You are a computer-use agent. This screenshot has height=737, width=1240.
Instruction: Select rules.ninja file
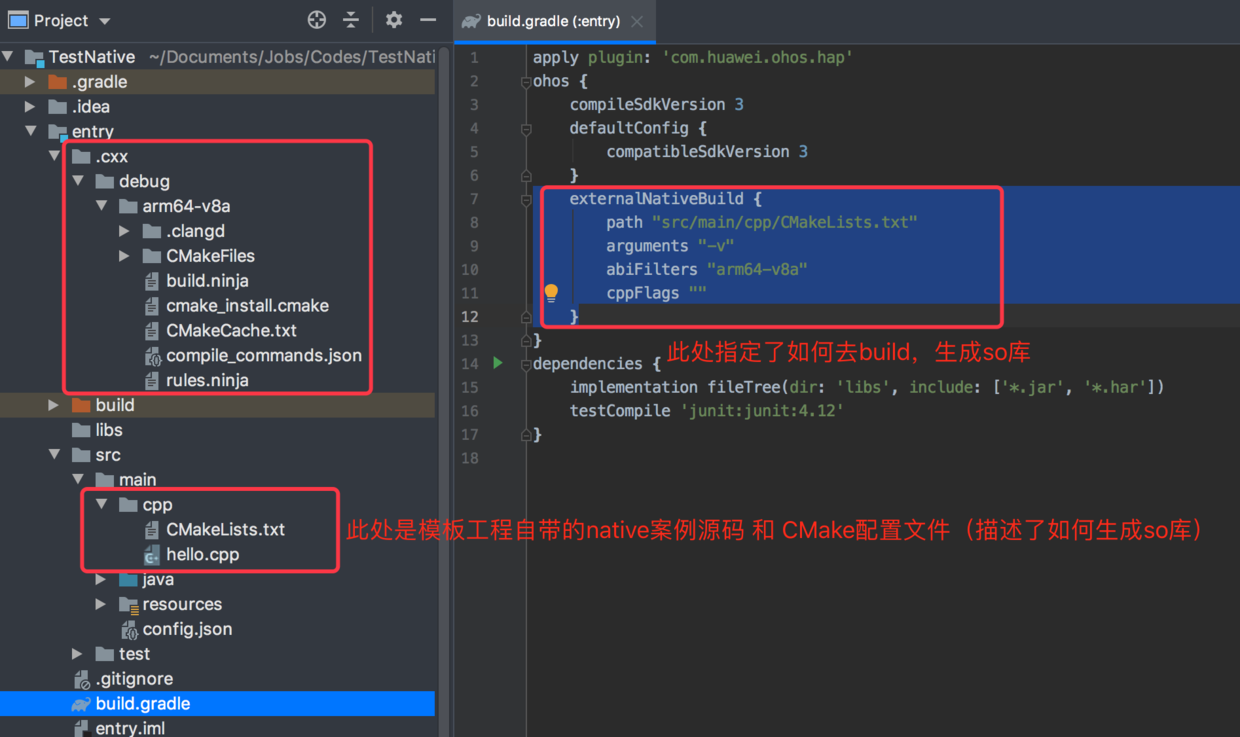207,380
